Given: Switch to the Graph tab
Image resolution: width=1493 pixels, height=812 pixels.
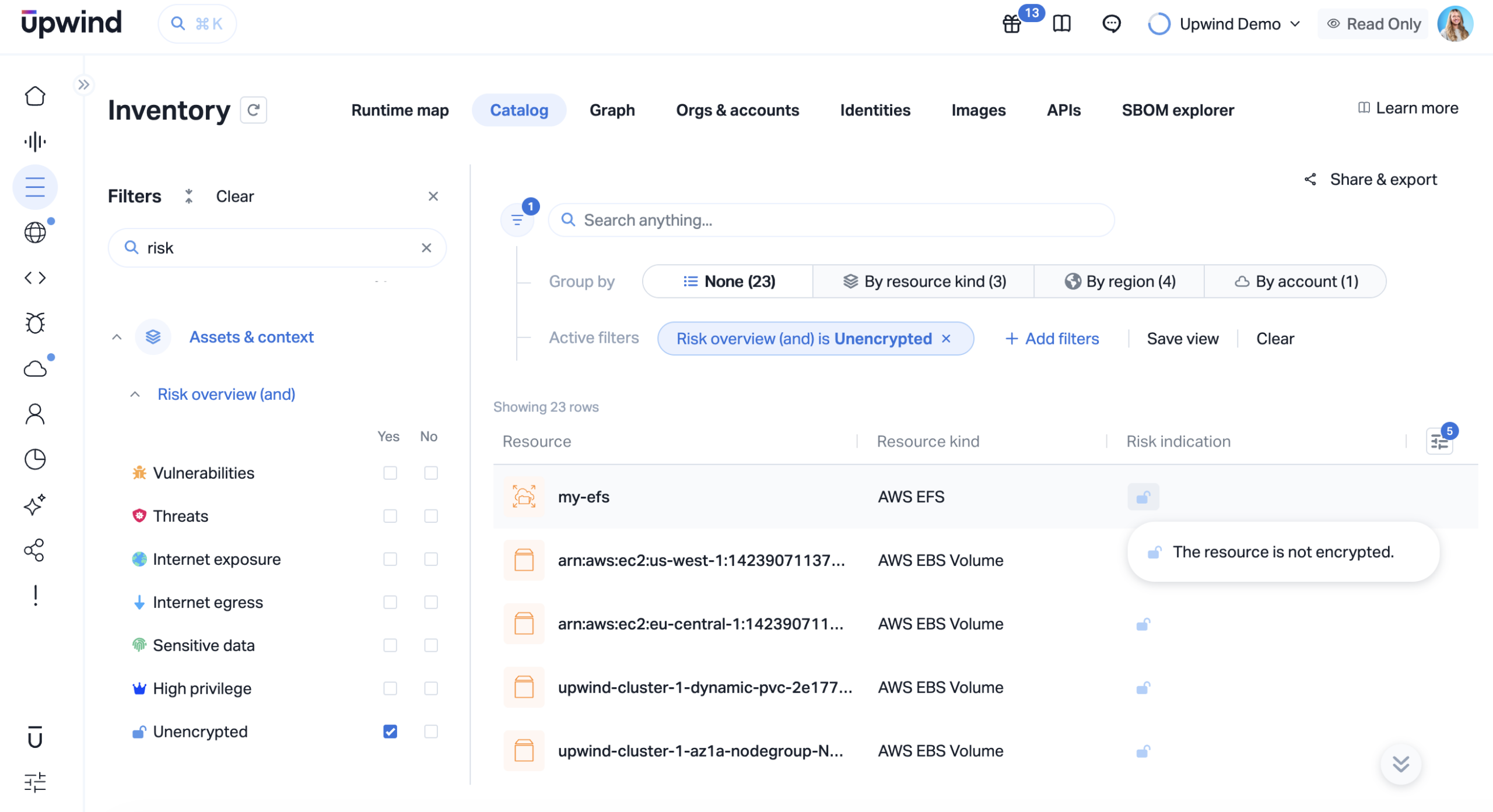Looking at the screenshot, I should click(612, 110).
